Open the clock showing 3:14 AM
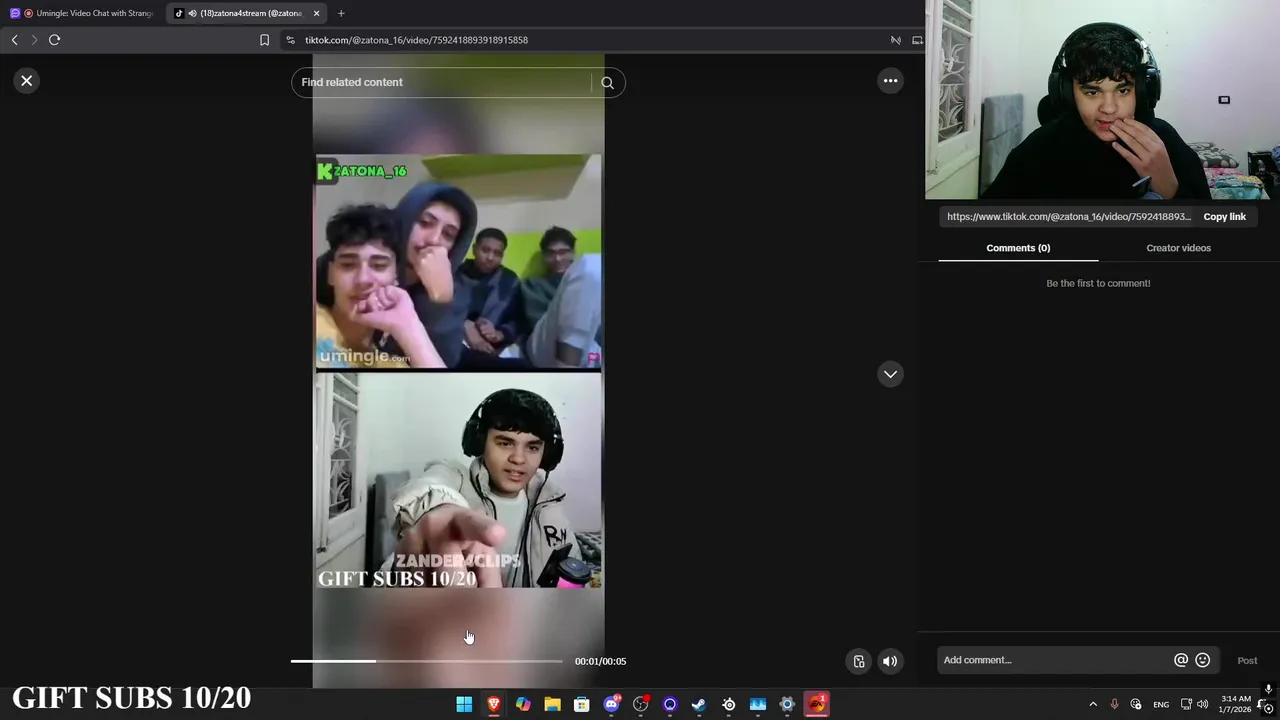This screenshot has height=720, width=1280. point(1236,704)
